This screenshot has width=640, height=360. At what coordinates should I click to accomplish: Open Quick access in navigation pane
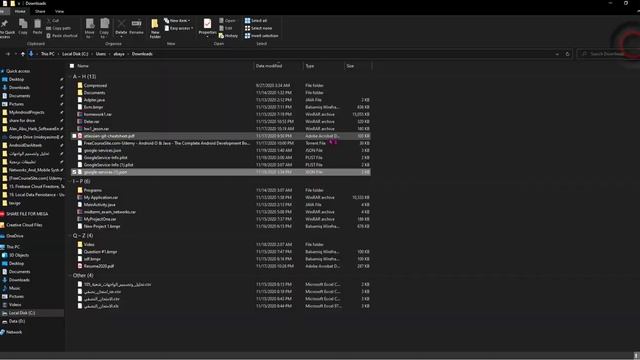(18, 71)
